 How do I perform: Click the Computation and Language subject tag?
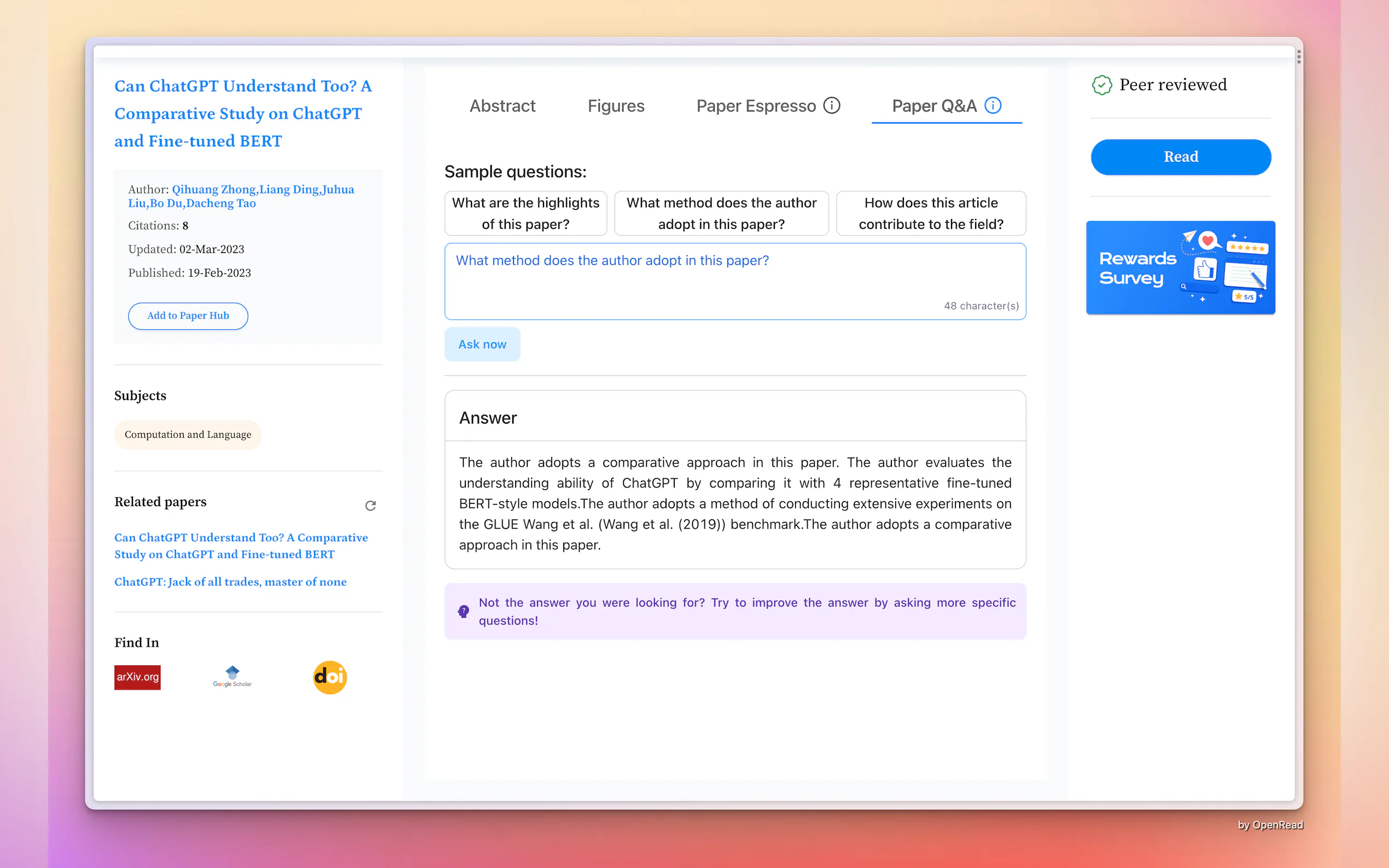(x=188, y=435)
